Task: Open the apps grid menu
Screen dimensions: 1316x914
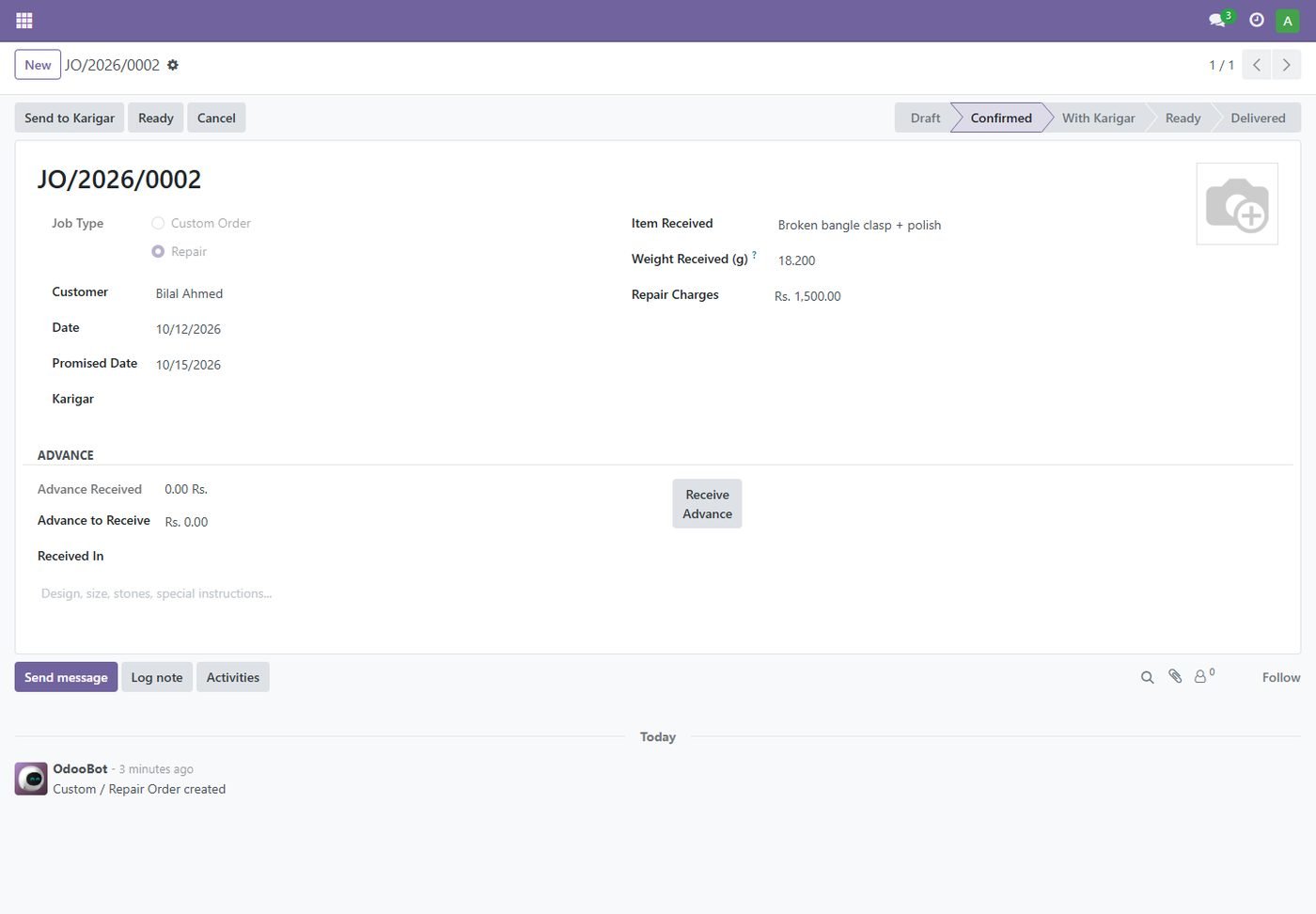Action: click(24, 20)
